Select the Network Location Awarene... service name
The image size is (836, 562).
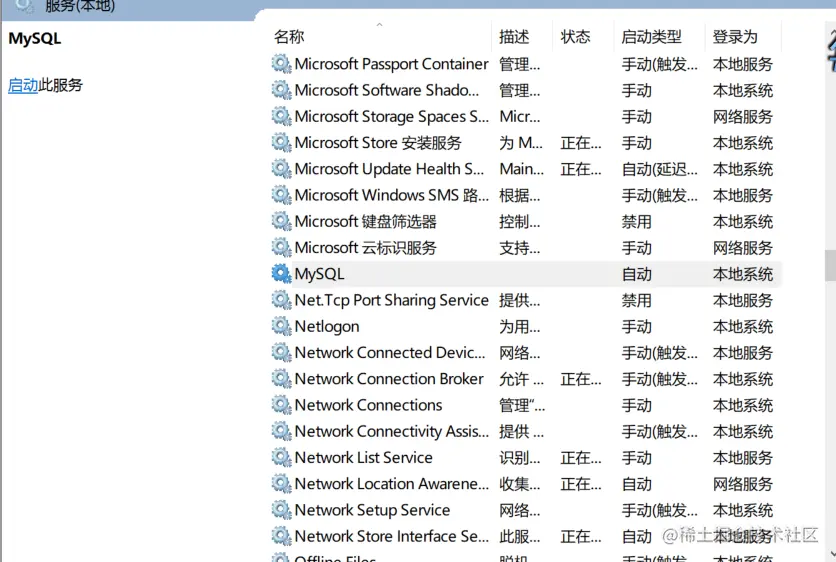(391, 484)
